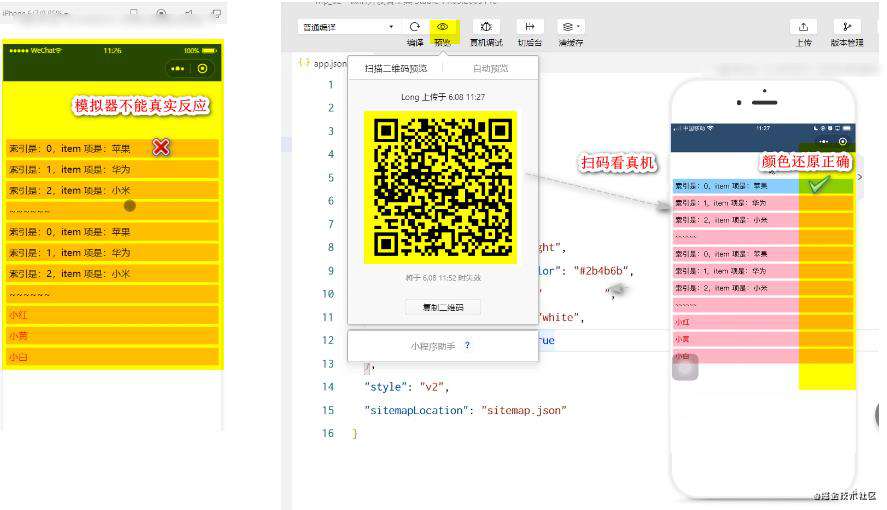The height and width of the screenshot is (510, 887).
Task: Expand the arrow next to 清缓存 icon
Action: tap(578, 27)
